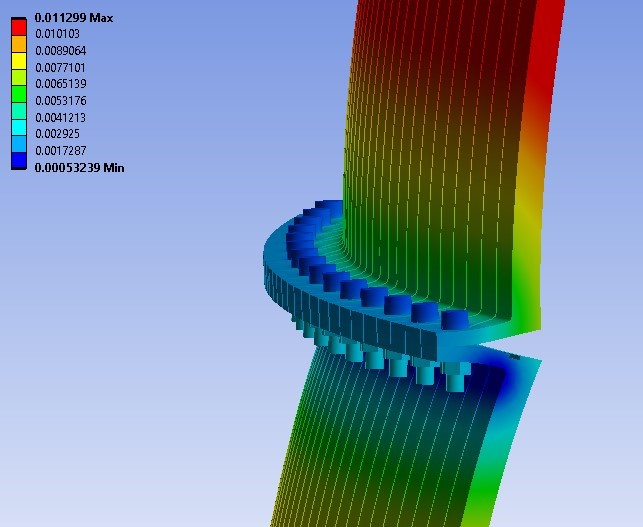Click the 0.0041213 legend value
643x527 pixels.
click(x=61, y=118)
